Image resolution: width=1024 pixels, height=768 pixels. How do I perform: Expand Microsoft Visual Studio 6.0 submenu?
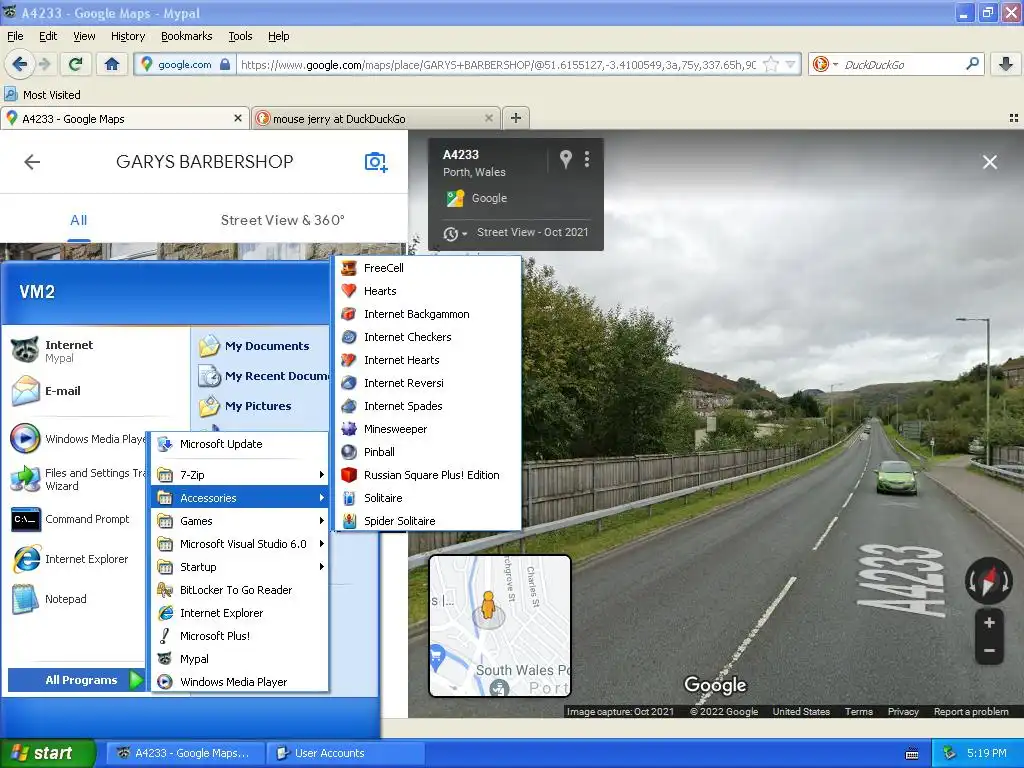[x=240, y=543]
